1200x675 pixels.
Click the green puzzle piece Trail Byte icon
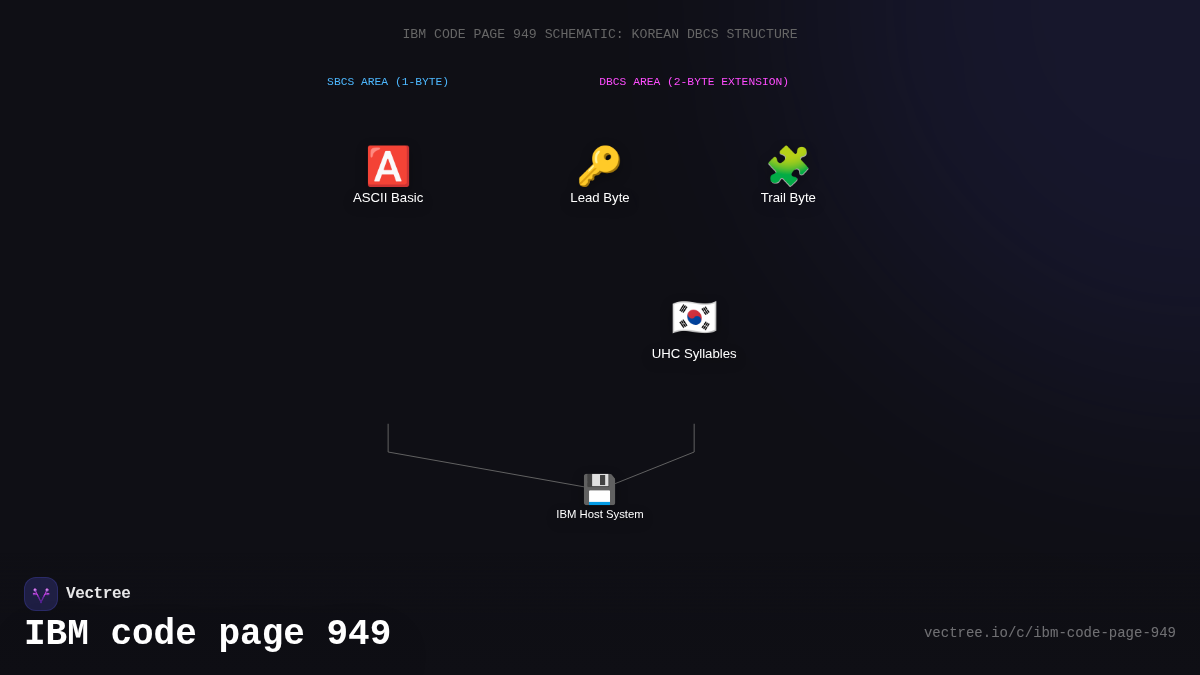[788, 166]
